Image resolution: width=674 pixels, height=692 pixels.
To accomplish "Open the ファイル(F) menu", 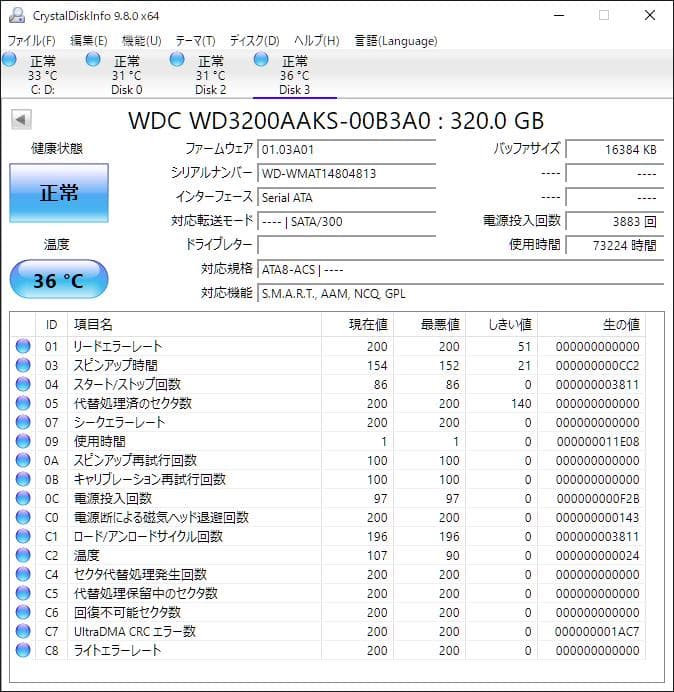I will (32, 41).
